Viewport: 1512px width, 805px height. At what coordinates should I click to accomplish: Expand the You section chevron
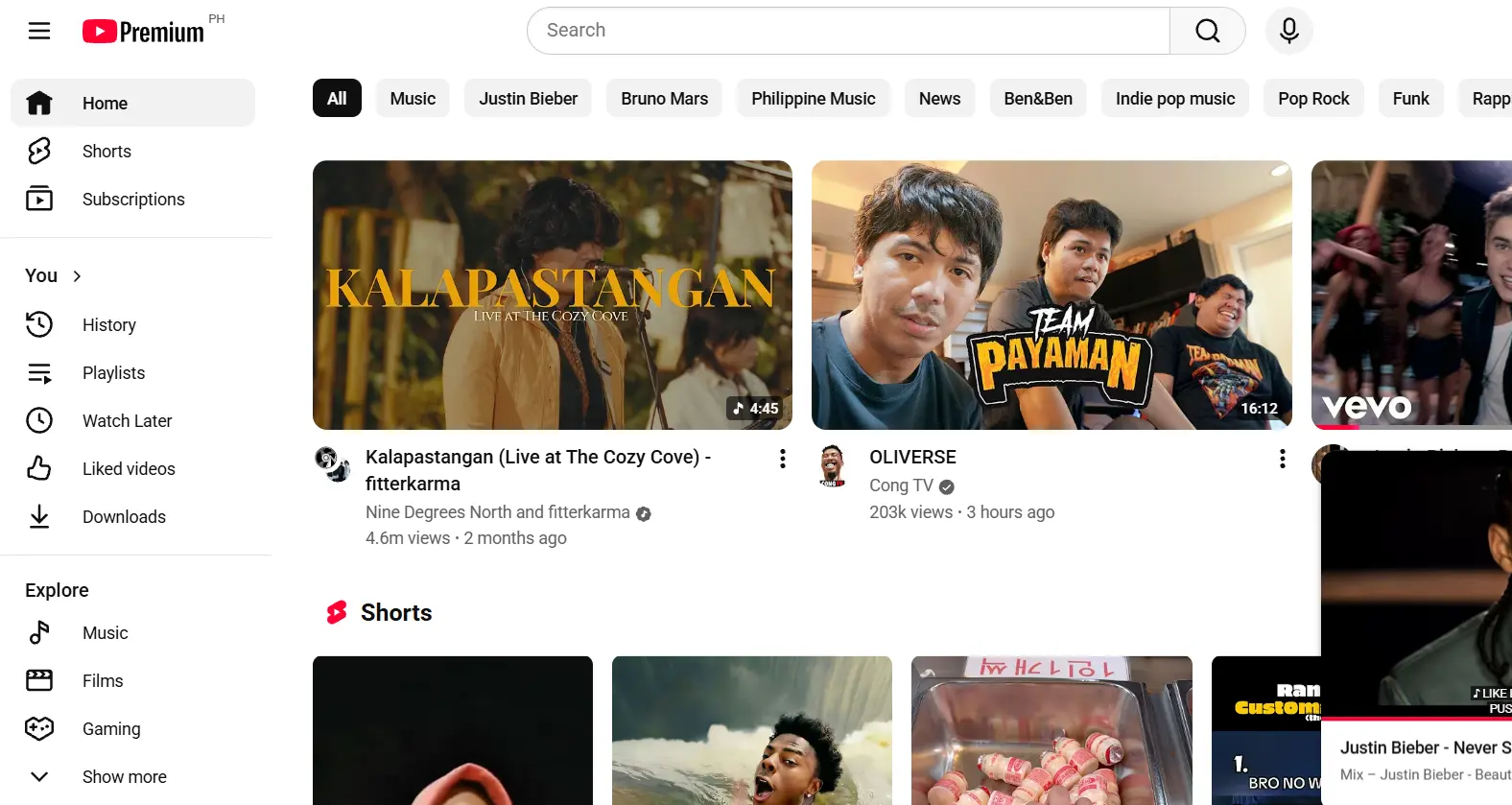click(77, 276)
